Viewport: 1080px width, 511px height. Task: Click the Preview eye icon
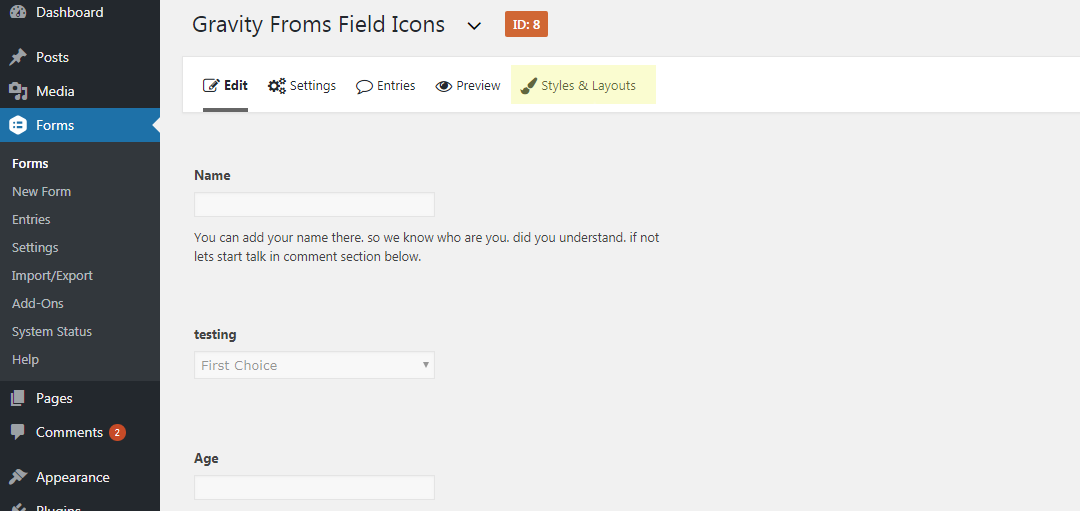pyautogui.click(x=444, y=86)
